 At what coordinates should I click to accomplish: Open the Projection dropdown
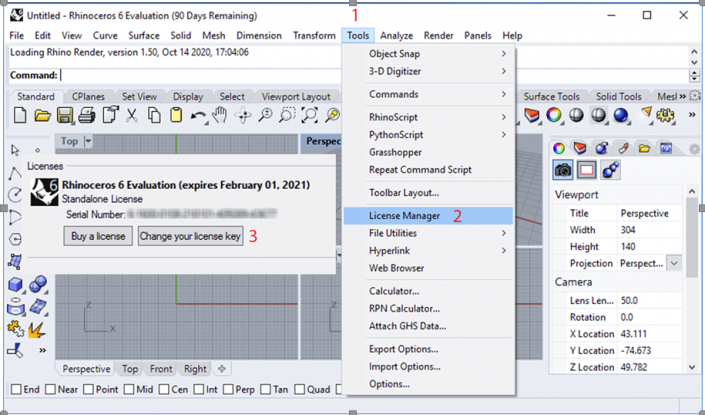click(674, 262)
